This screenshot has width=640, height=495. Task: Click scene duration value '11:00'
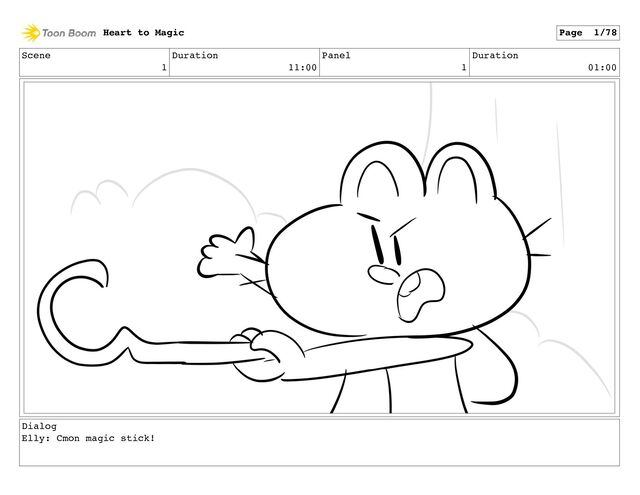click(302, 67)
